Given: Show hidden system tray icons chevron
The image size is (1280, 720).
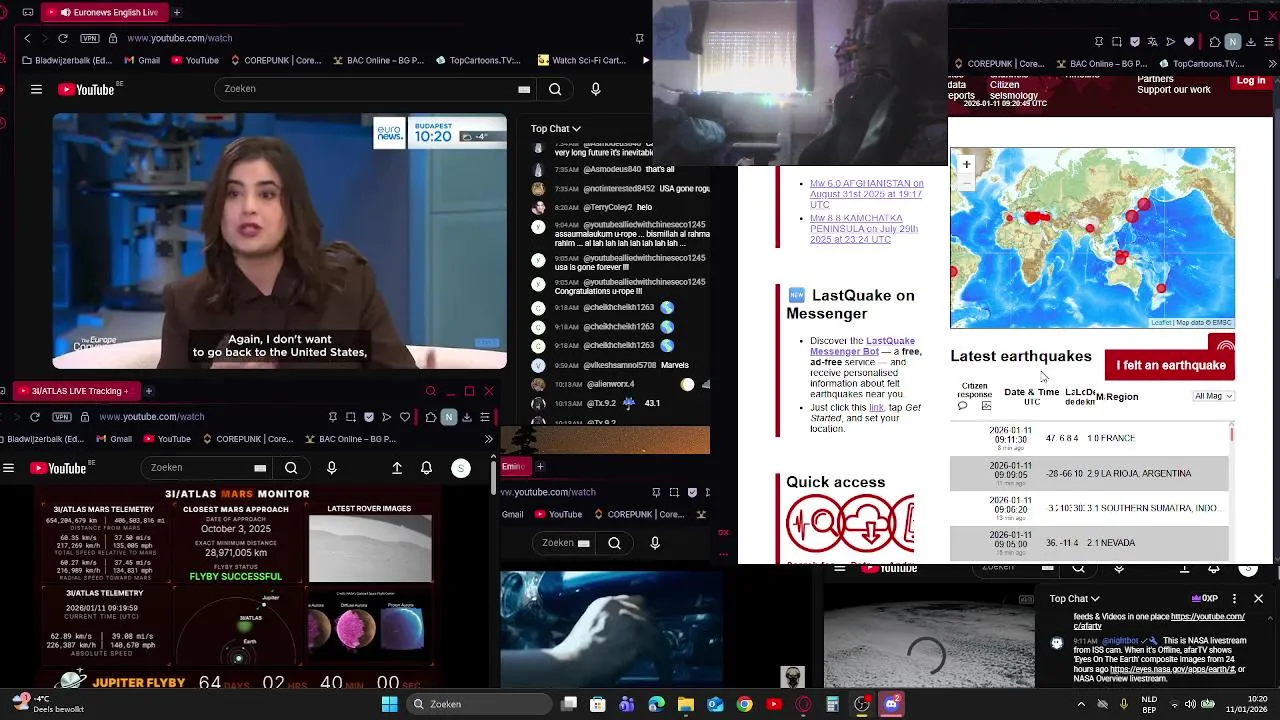Looking at the screenshot, I should (1081, 704).
